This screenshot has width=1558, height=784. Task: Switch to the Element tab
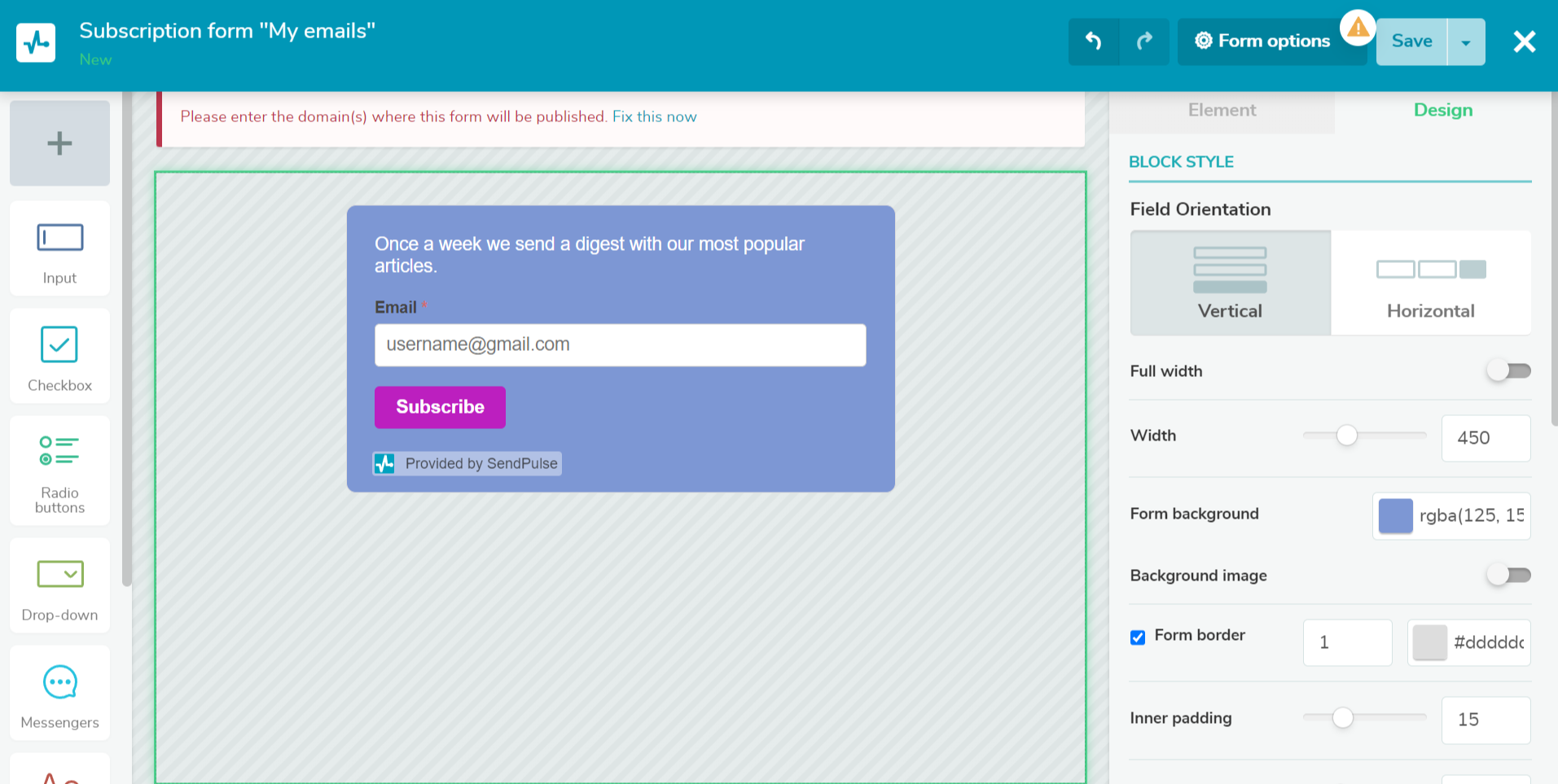pos(1222,110)
